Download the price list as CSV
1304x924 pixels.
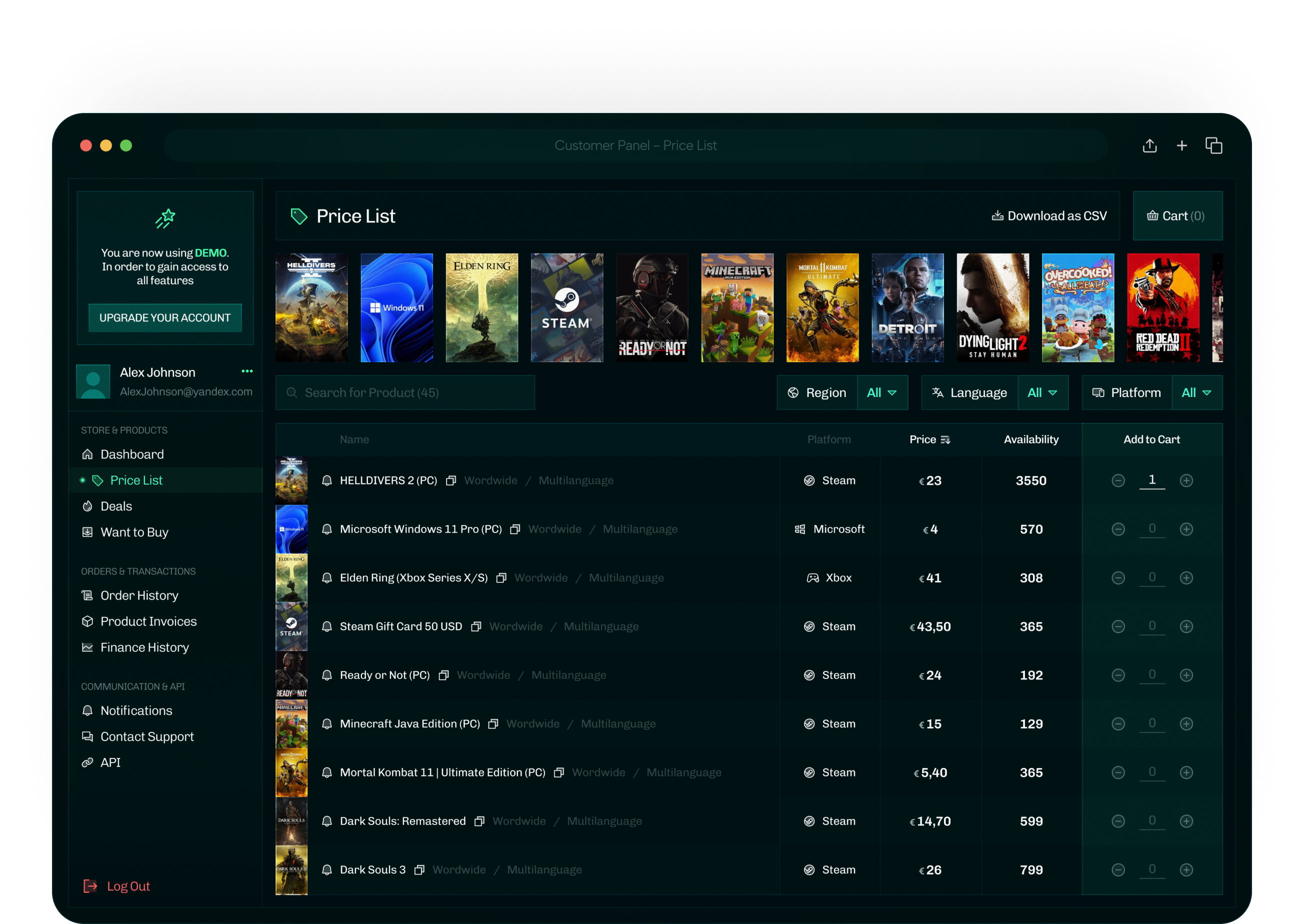pyautogui.click(x=1049, y=216)
